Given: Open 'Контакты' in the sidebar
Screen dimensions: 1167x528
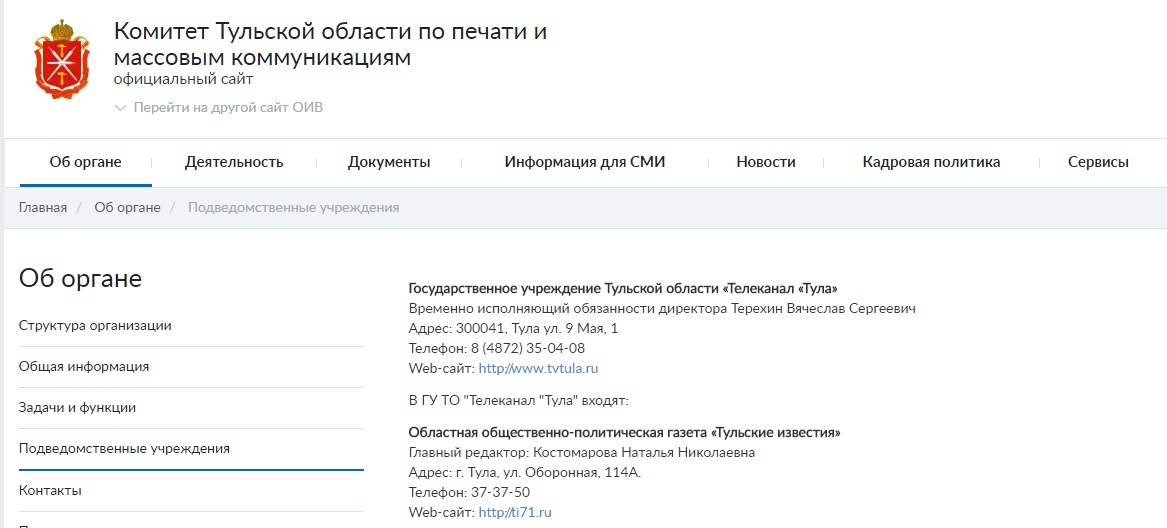Looking at the screenshot, I should (x=50, y=490).
